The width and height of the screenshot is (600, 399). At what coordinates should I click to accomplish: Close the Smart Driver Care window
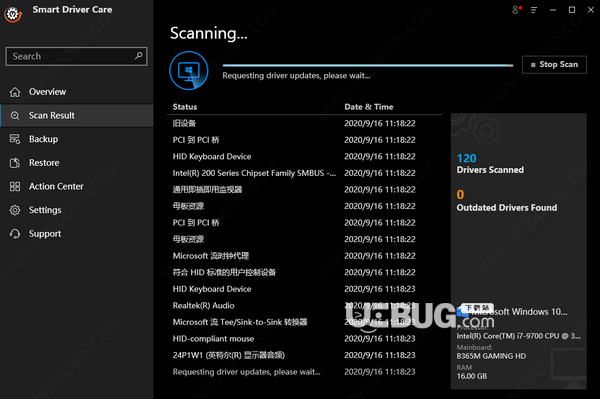click(591, 10)
